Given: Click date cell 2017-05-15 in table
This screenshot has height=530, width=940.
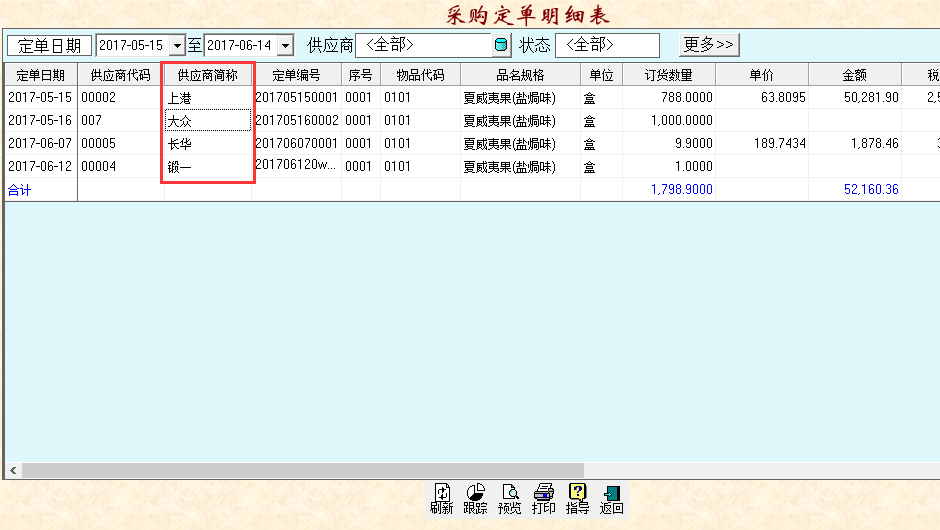Looking at the screenshot, I should coord(40,97).
